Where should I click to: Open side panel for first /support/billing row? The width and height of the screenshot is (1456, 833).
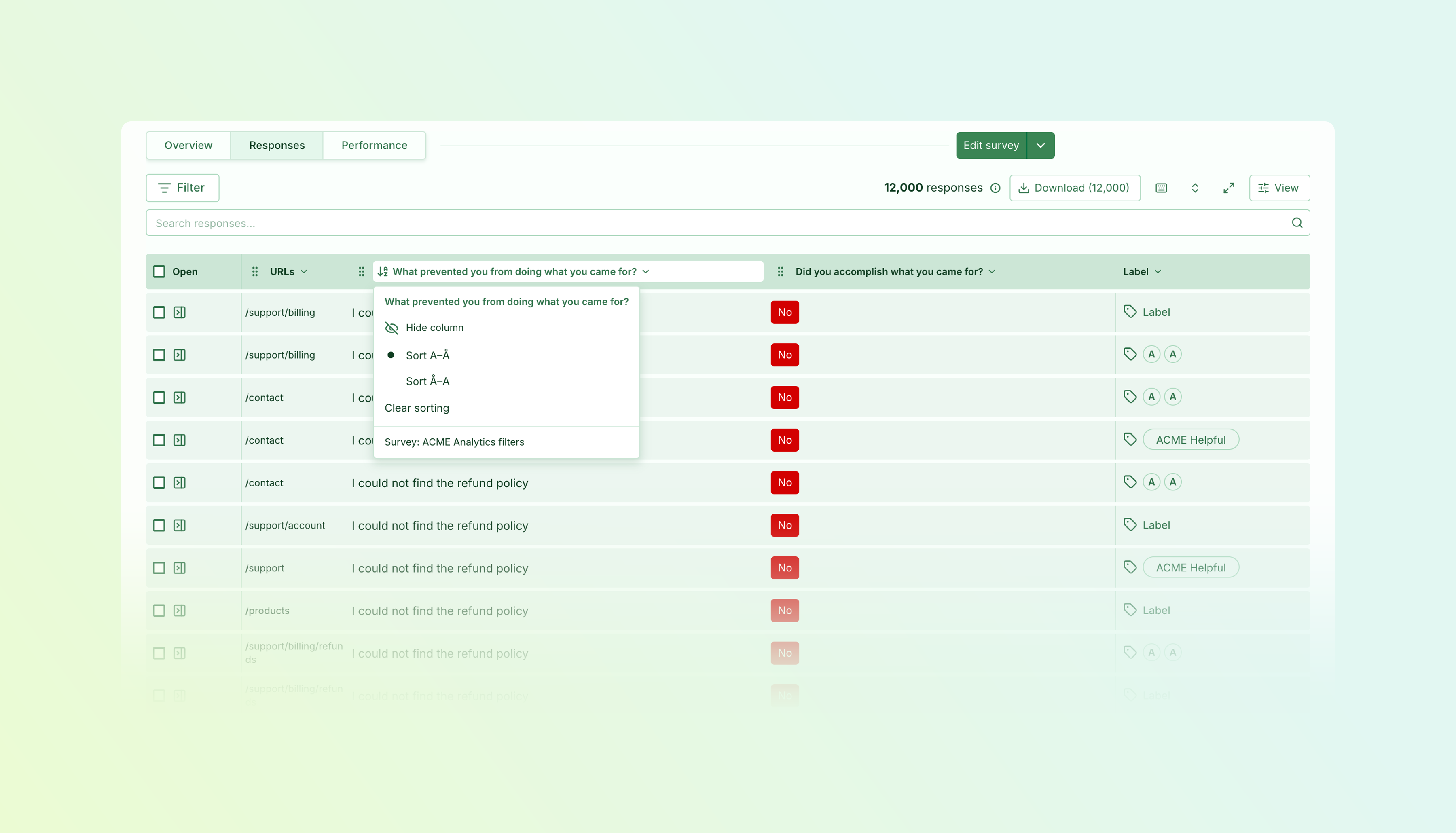pyautogui.click(x=180, y=312)
